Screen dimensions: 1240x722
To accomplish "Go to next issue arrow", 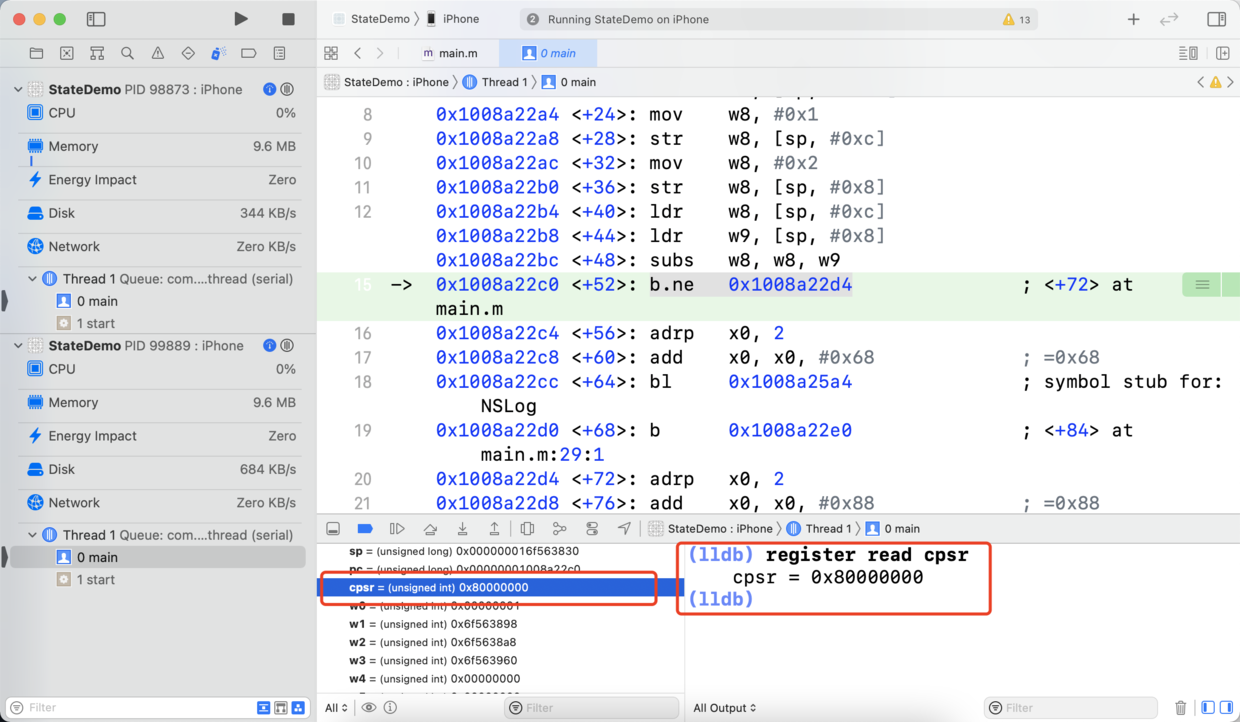I will pyautogui.click(x=1230, y=82).
